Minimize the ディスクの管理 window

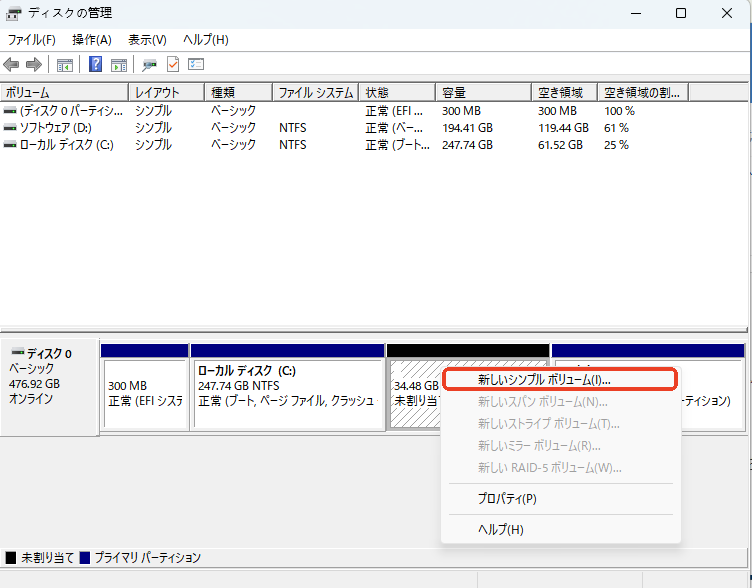click(636, 13)
